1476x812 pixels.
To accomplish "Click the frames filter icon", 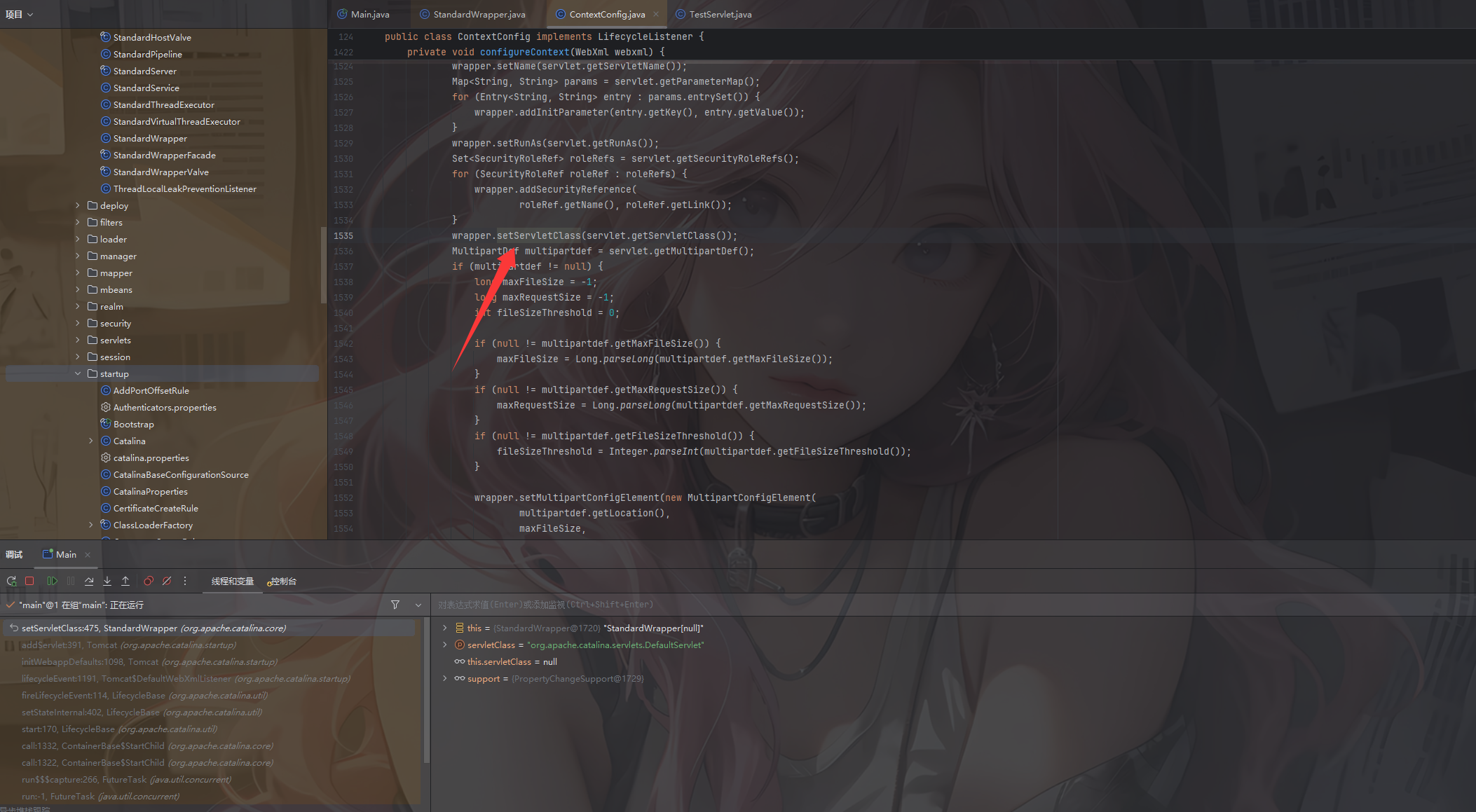I will point(395,605).
